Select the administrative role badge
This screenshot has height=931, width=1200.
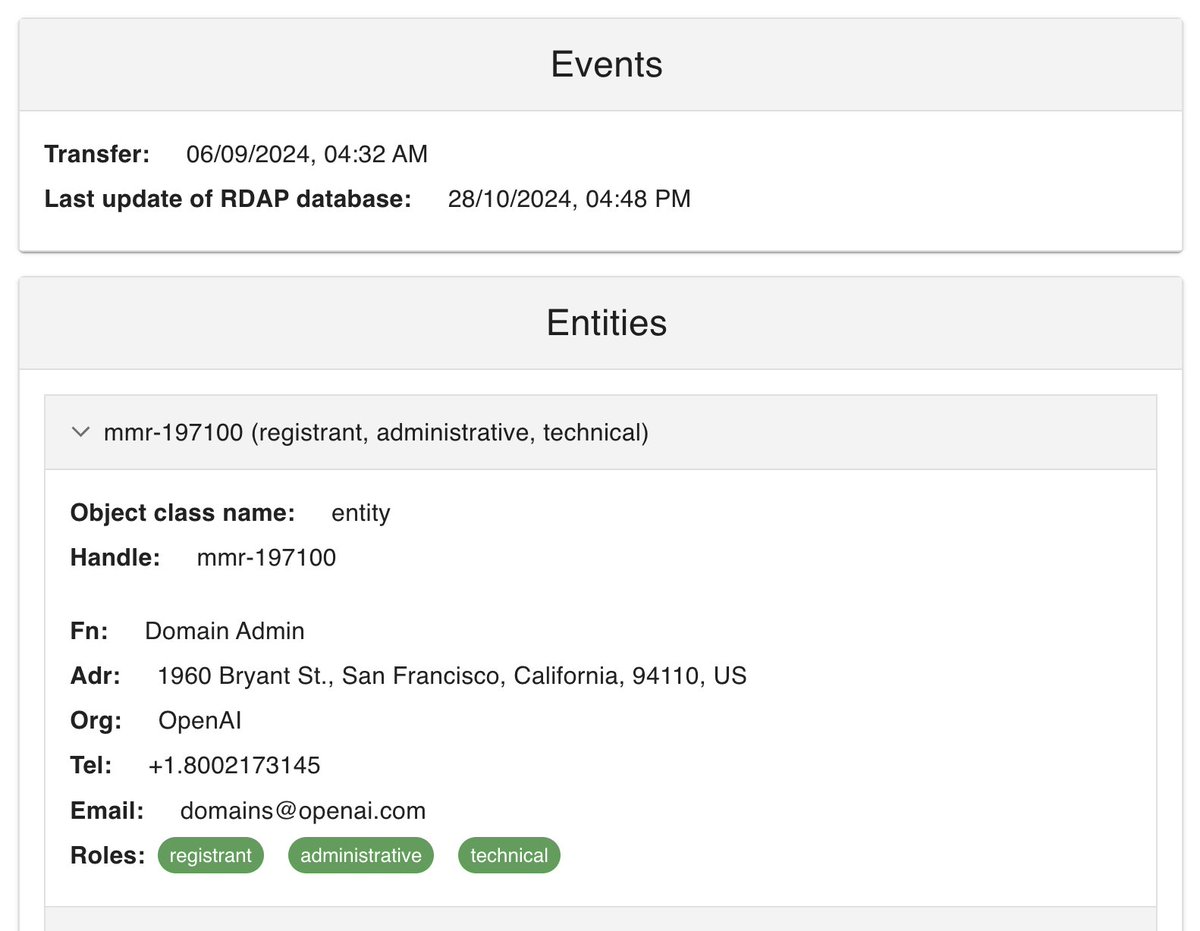point(361,856)
